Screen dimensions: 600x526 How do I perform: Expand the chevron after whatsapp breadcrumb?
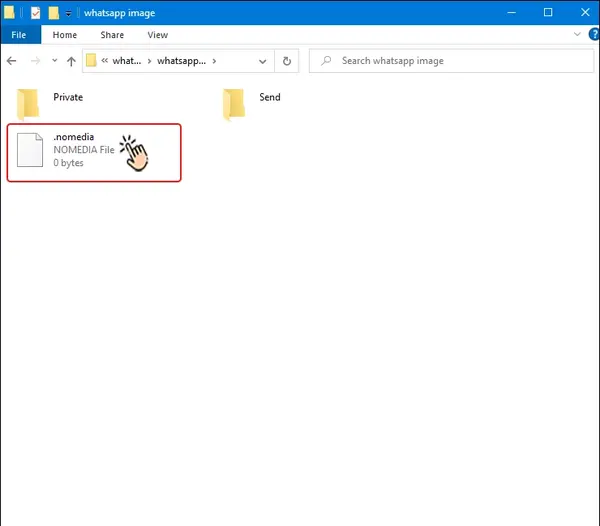[x=214, y=61]
